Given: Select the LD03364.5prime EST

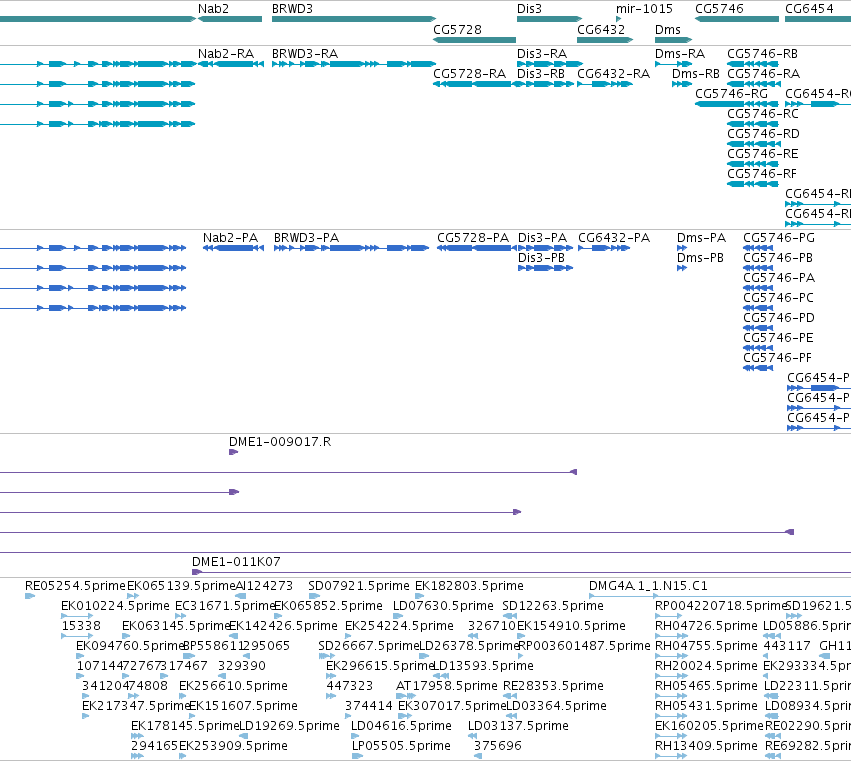Looking at the screenshot, I should pos(511,716).
